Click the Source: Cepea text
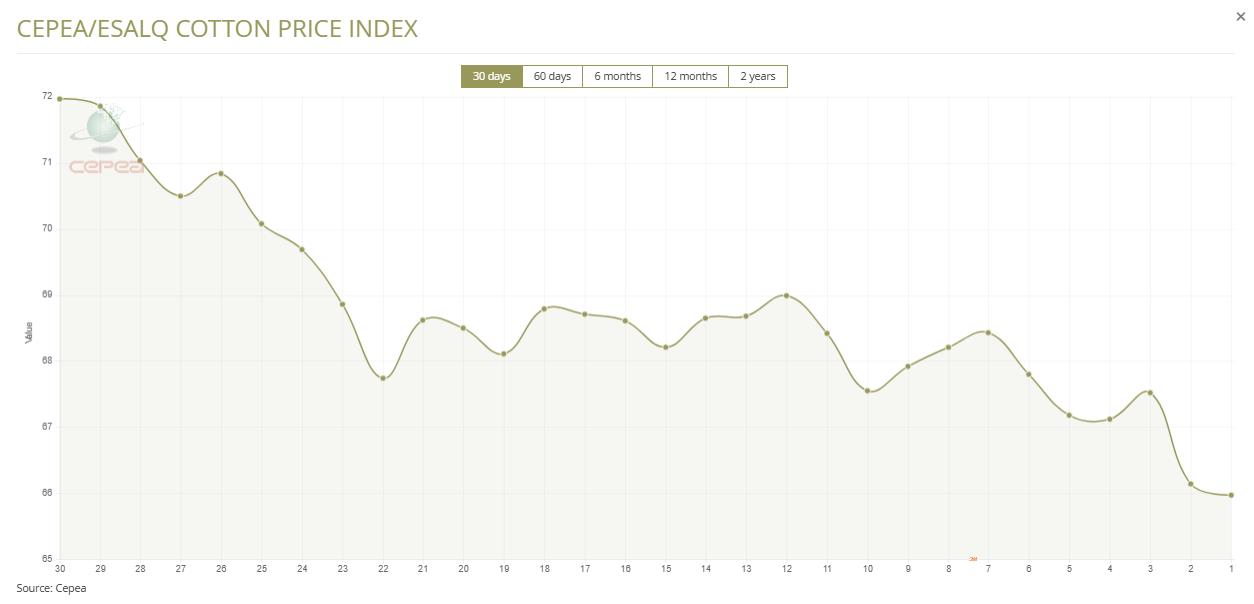The width and height of the screenshot is (1254, 604). coord(51,588)
